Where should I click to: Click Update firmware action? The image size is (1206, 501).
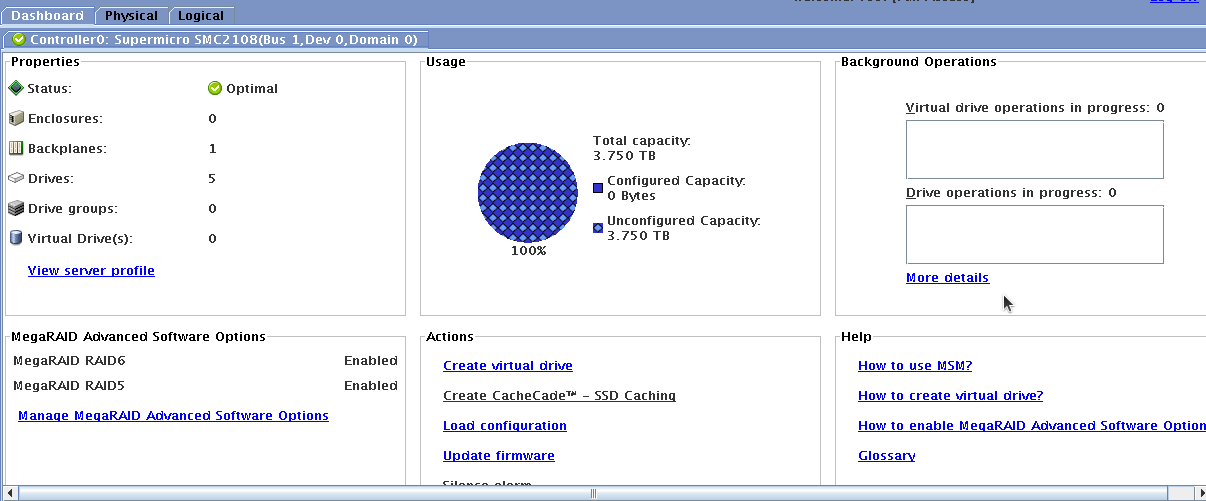click(499, 455)
